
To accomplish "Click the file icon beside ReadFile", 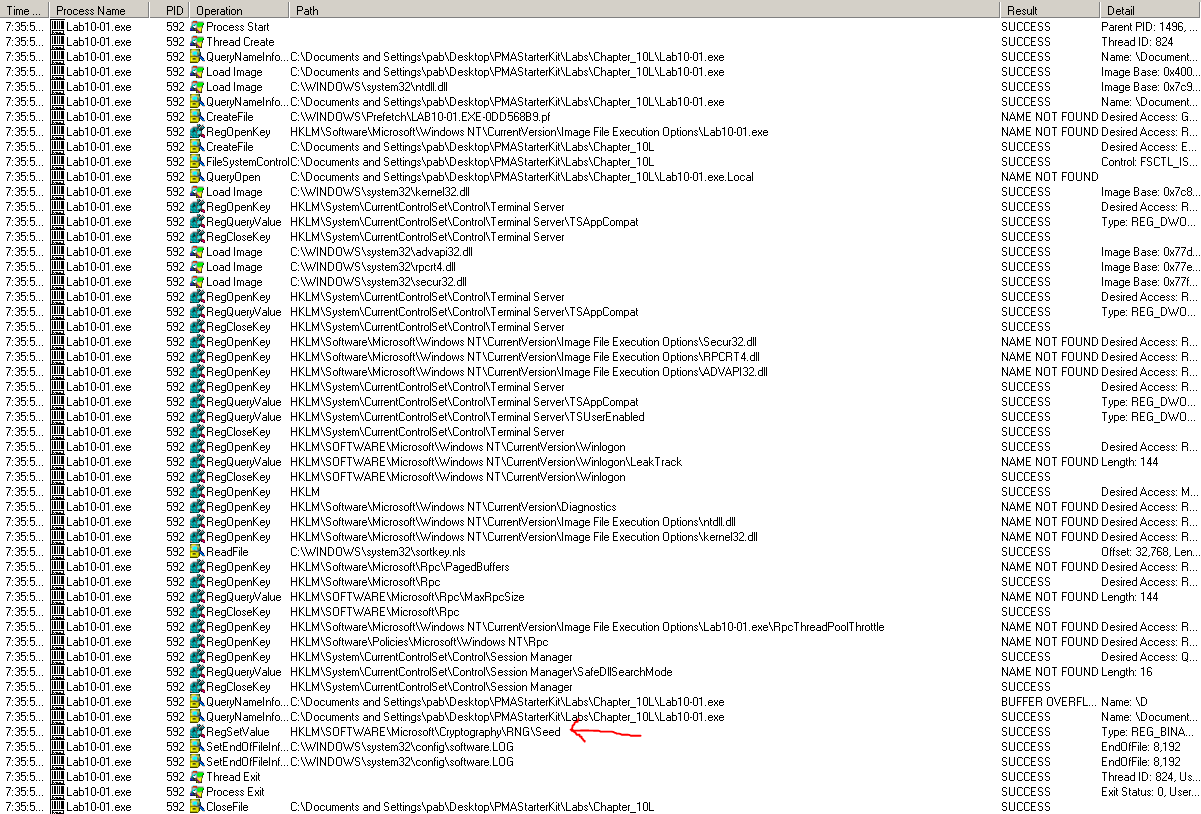I will [x=197, y=552].
